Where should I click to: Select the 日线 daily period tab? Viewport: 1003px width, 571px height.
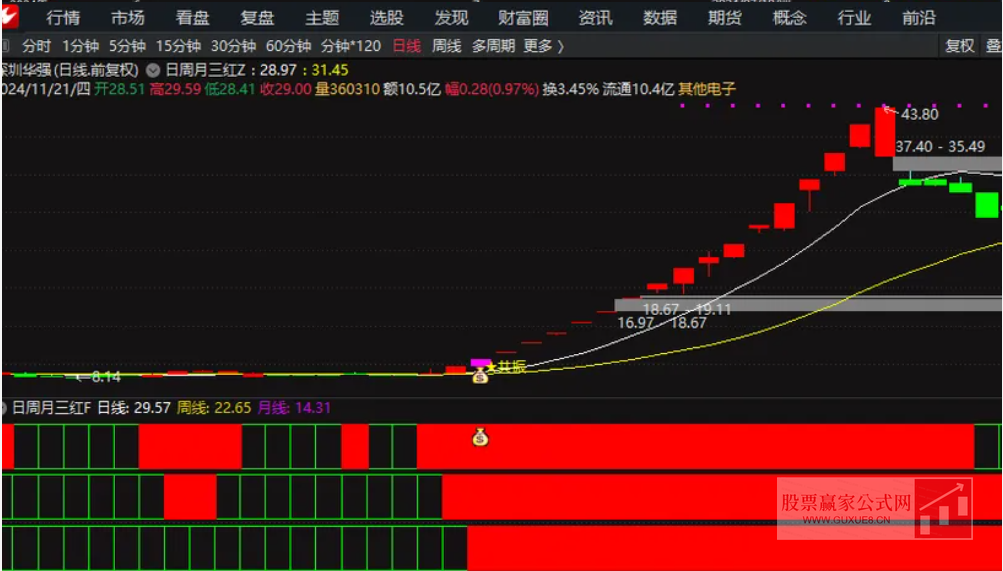point(407,46)
